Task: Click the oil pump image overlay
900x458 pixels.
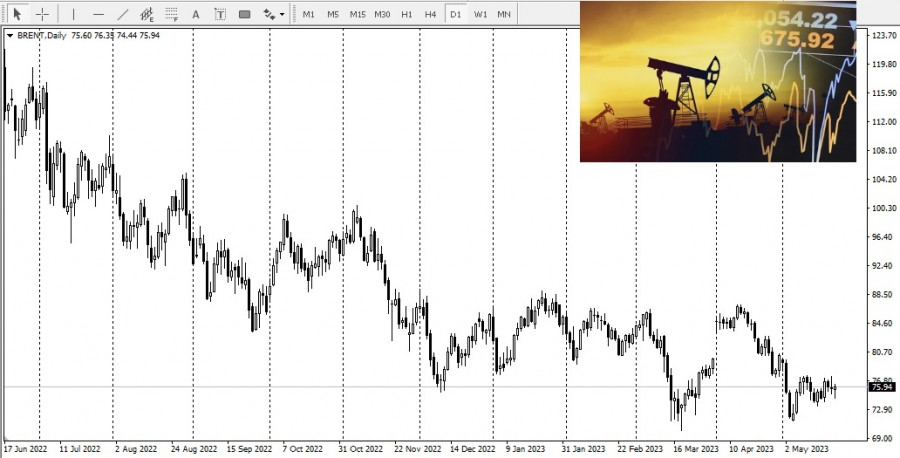Action: pos(717,81)
